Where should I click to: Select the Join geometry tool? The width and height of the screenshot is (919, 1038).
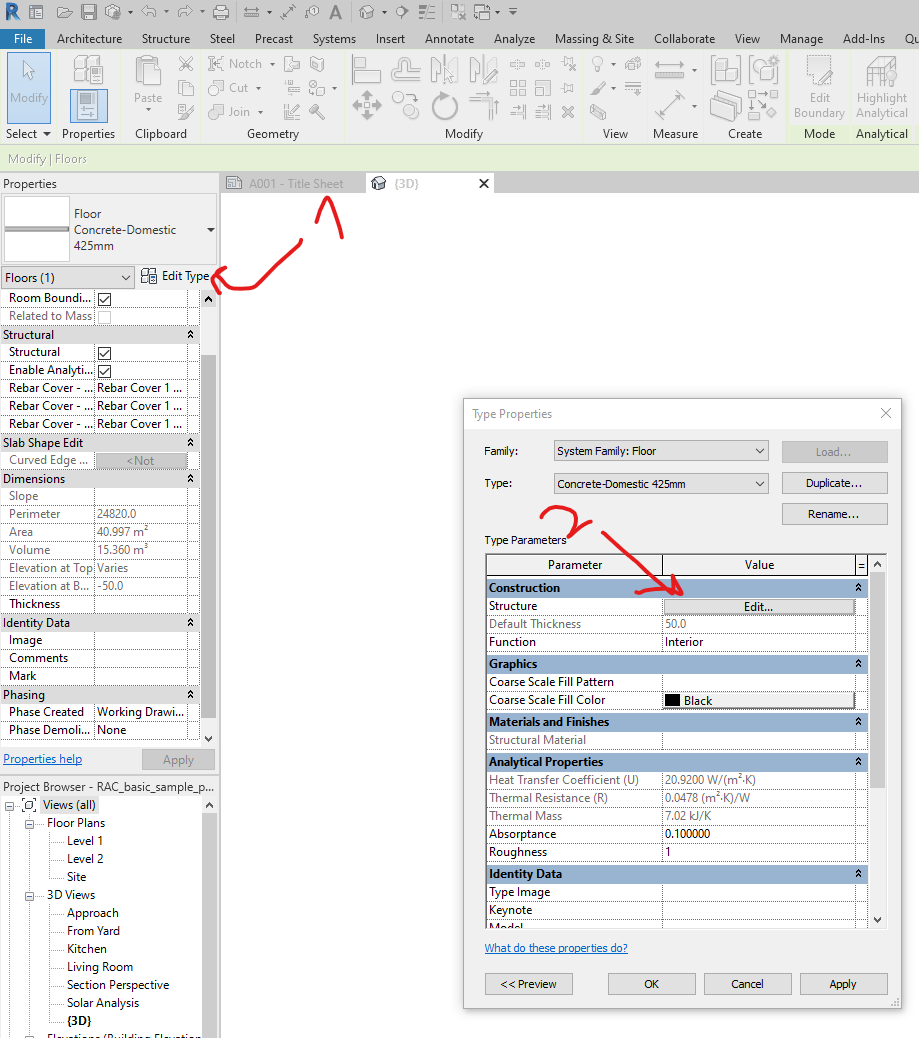pyautogui.click(x=231, y=112)
